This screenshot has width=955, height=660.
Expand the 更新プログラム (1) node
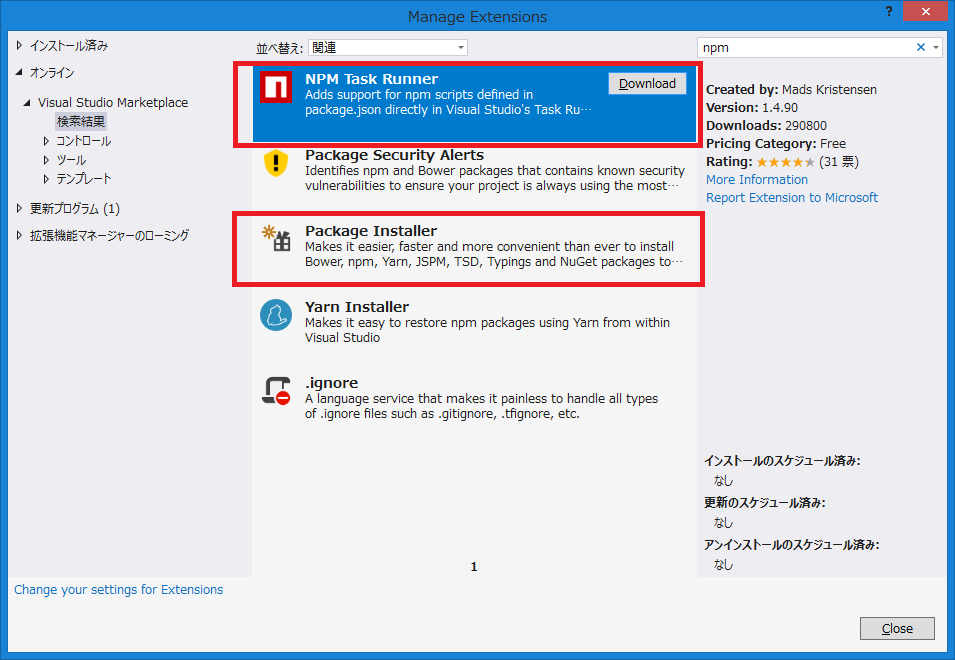(18, 208)
